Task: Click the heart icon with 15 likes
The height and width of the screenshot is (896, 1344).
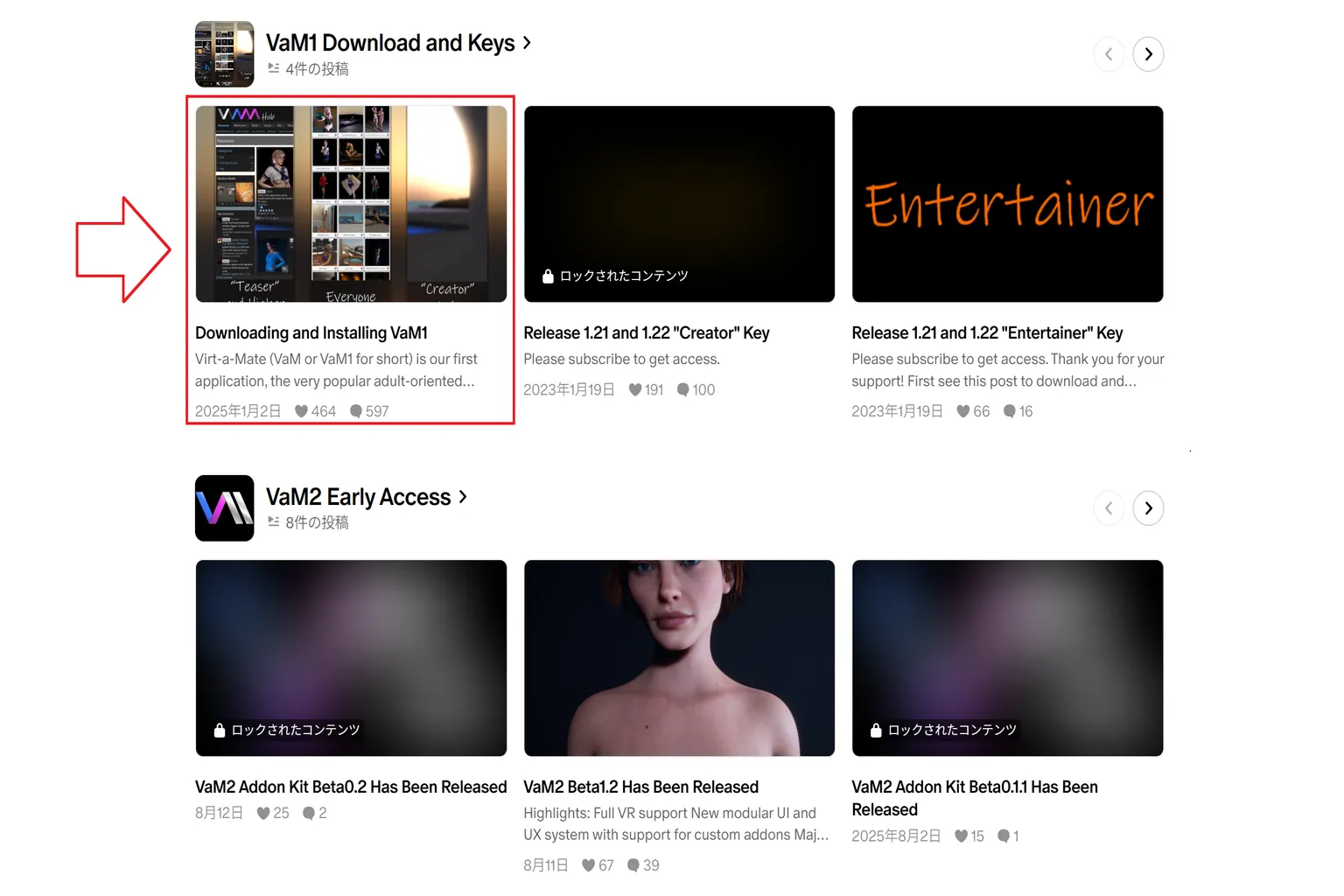Action: (961, 836)
